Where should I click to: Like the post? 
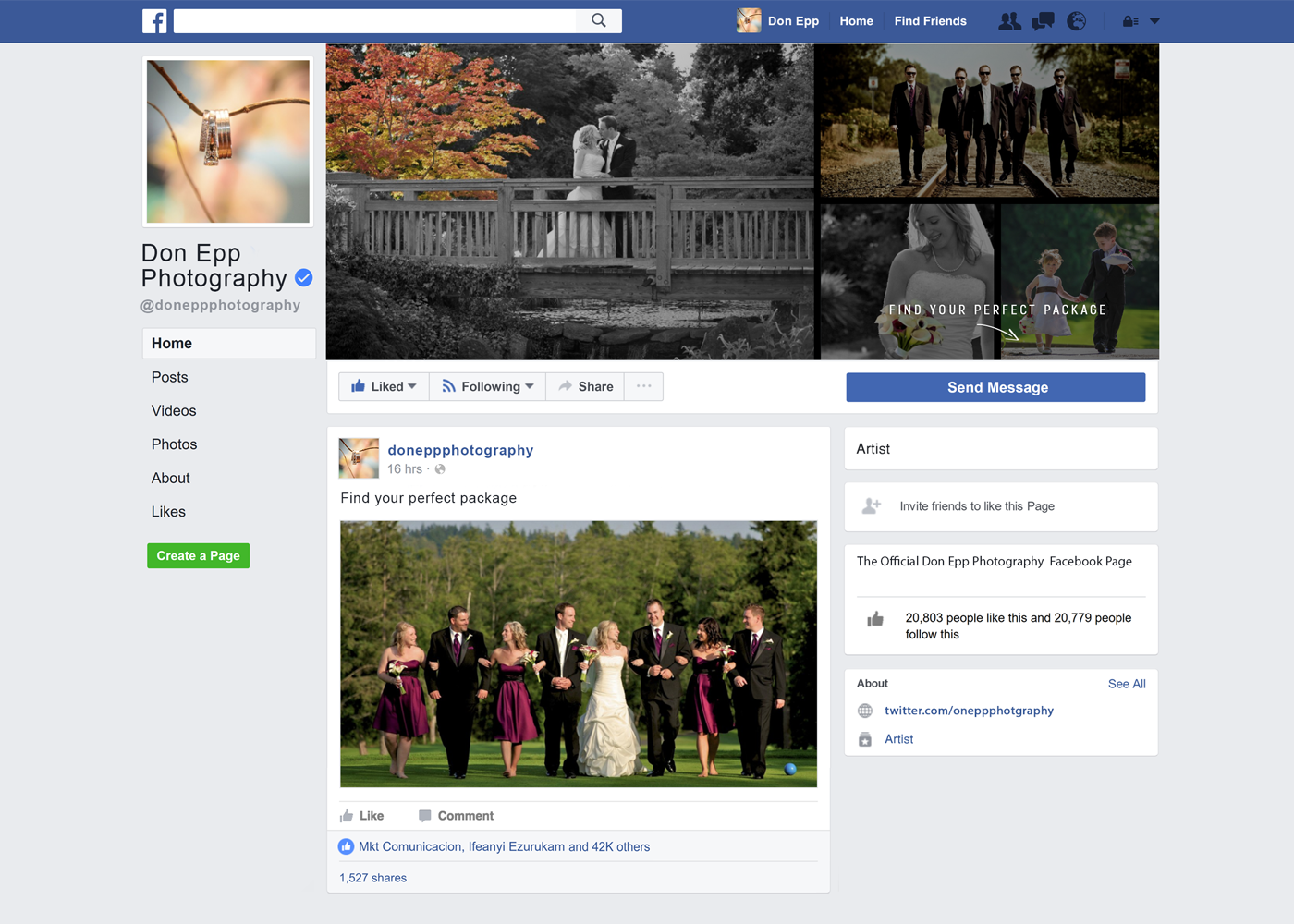[x=362, y=816]
